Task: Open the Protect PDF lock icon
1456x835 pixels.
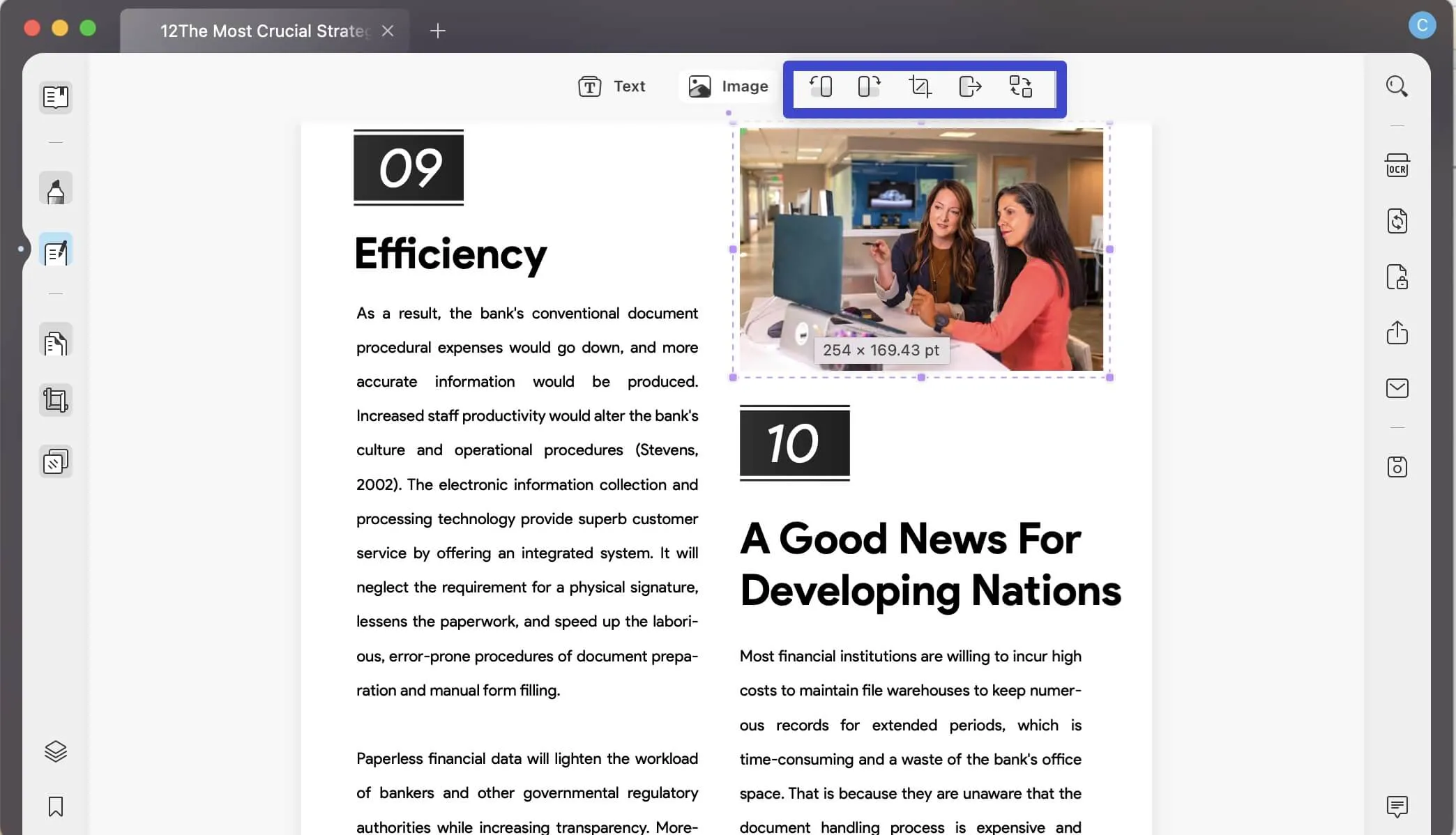Action: pyautogui.click(x=1397, y=277)
